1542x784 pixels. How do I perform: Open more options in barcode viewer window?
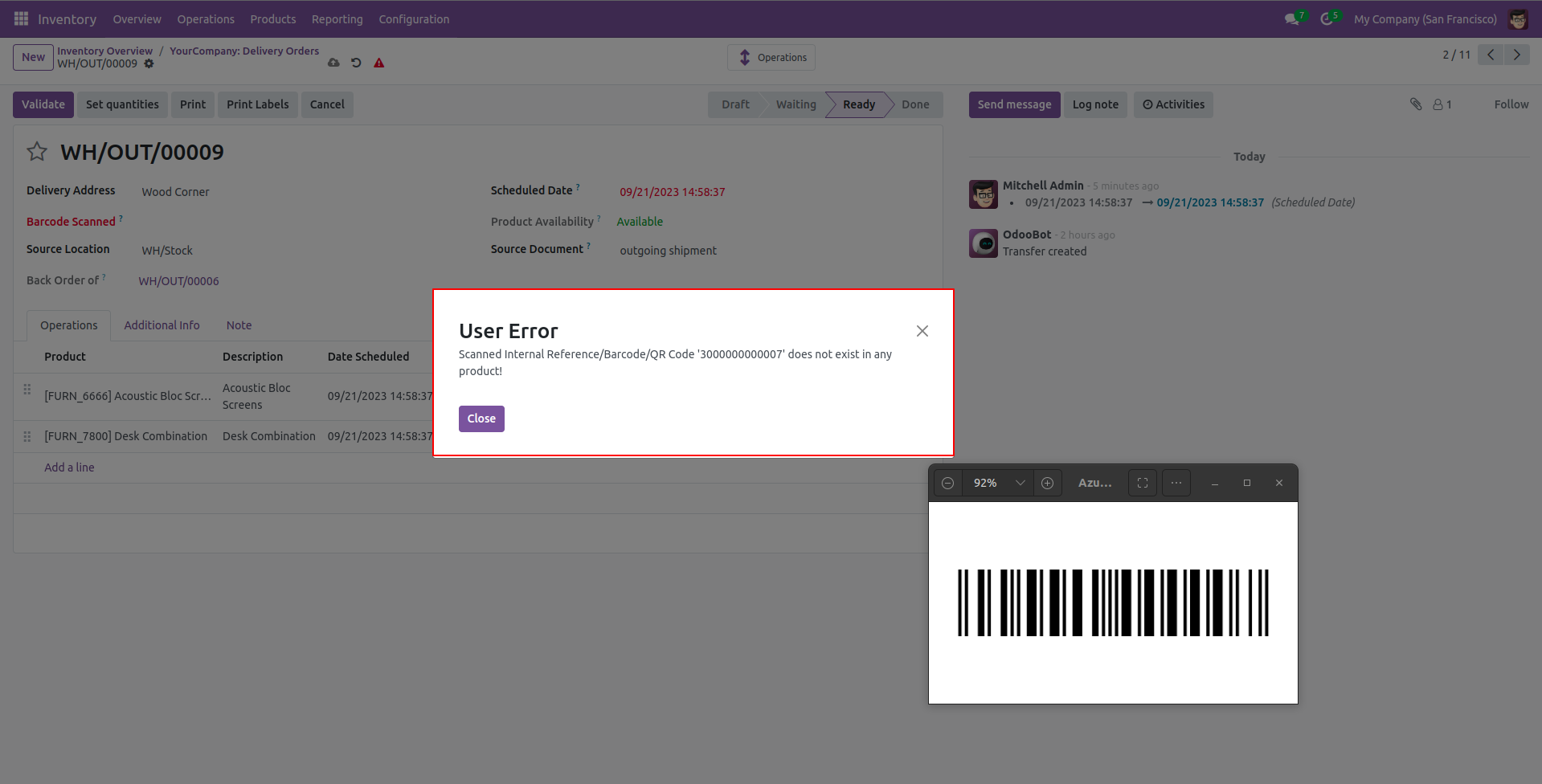tap(1176, 483)
